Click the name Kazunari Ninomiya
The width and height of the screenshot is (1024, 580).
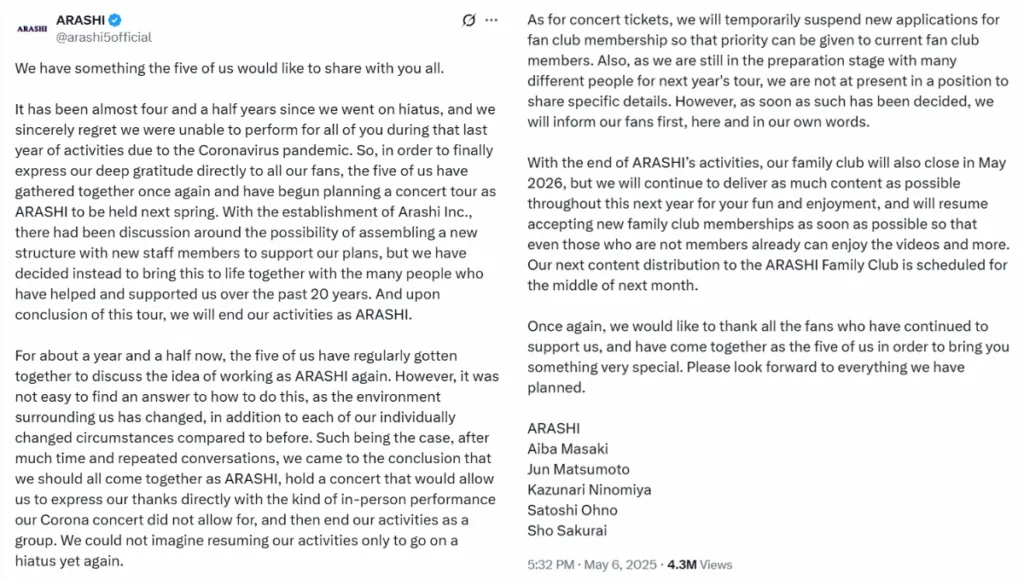tap(588, 490)
